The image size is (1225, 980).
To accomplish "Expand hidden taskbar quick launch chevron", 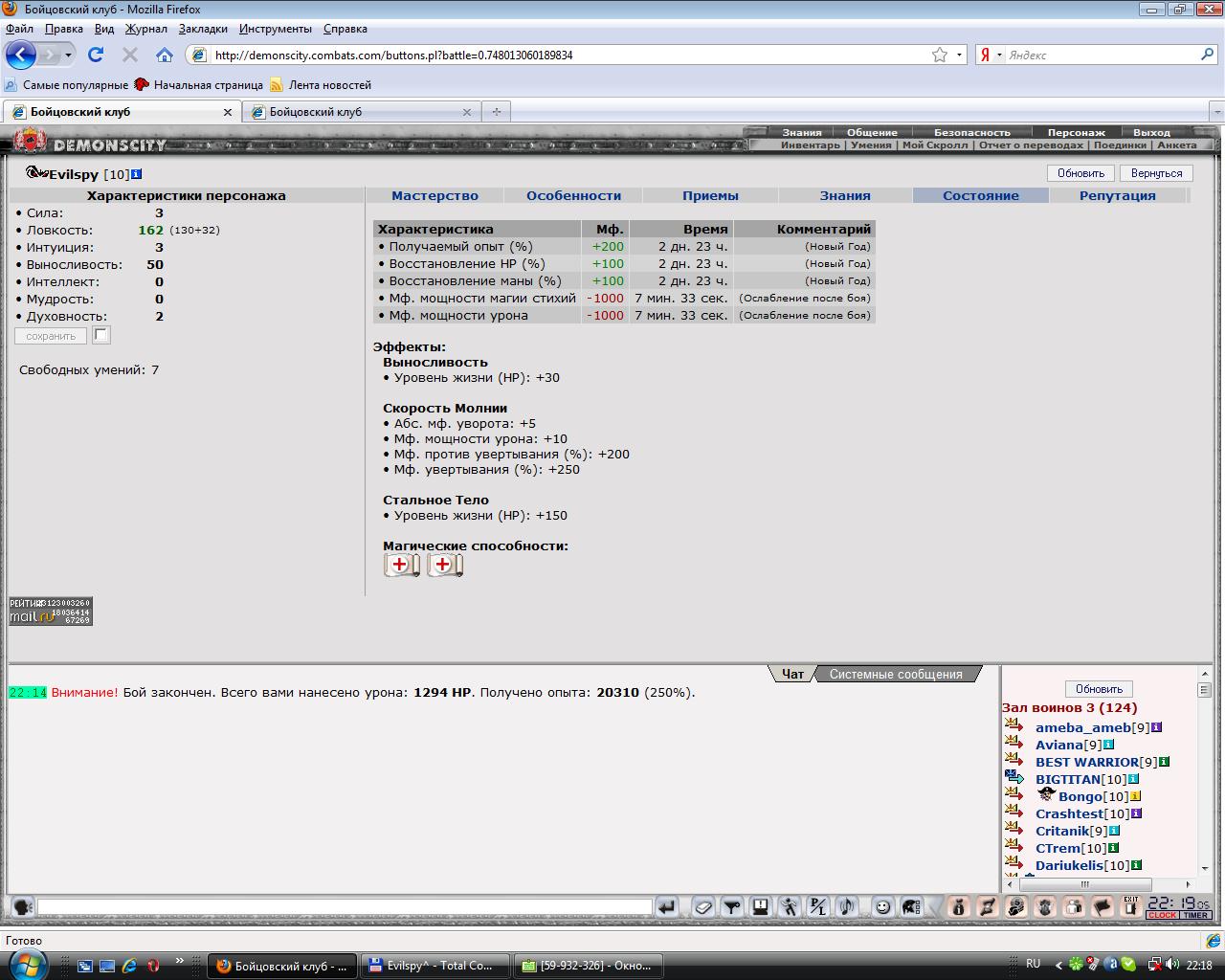I will point(179,961).
